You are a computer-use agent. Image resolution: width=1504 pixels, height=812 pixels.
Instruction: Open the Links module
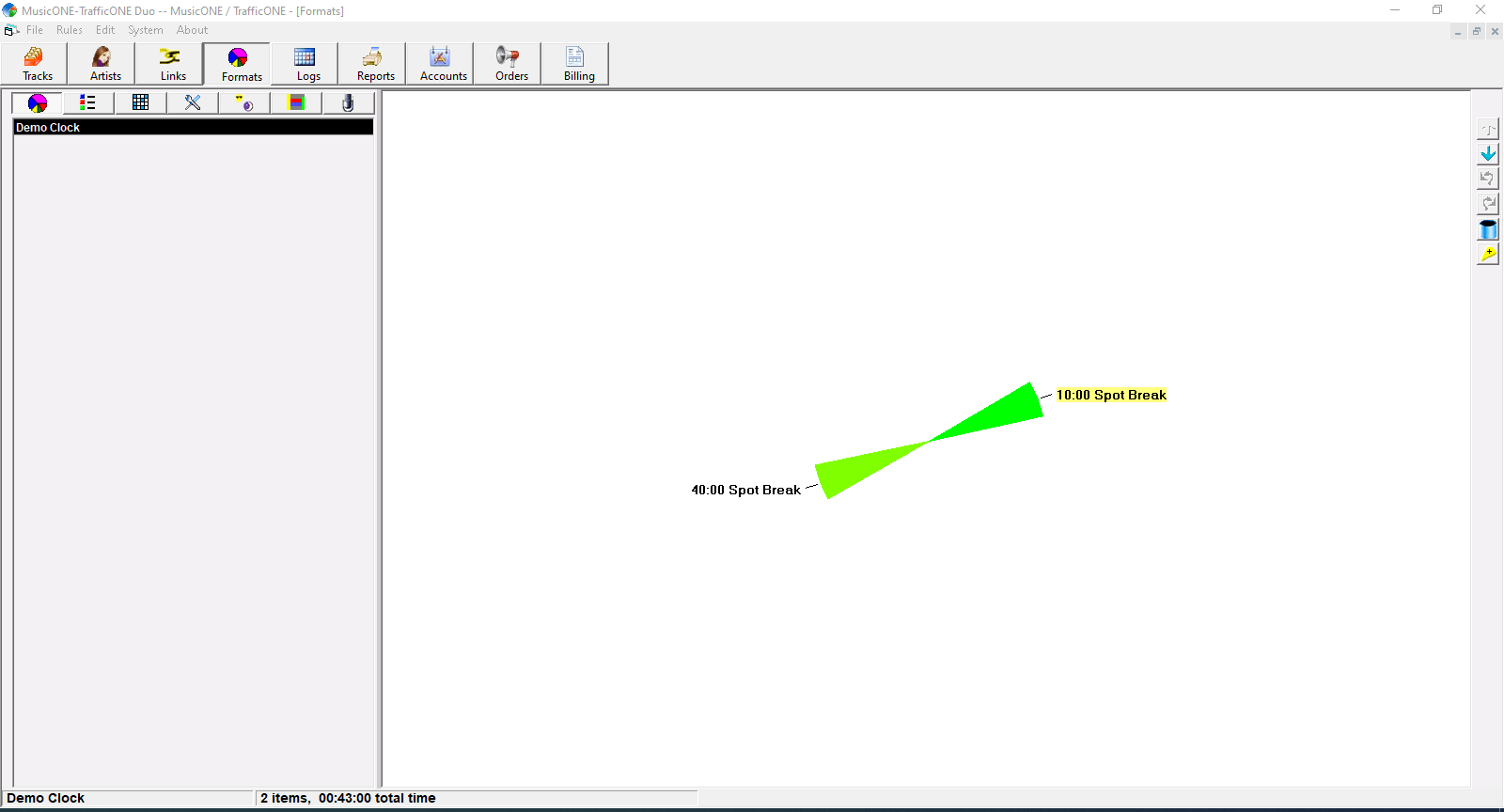pos(170,64)
